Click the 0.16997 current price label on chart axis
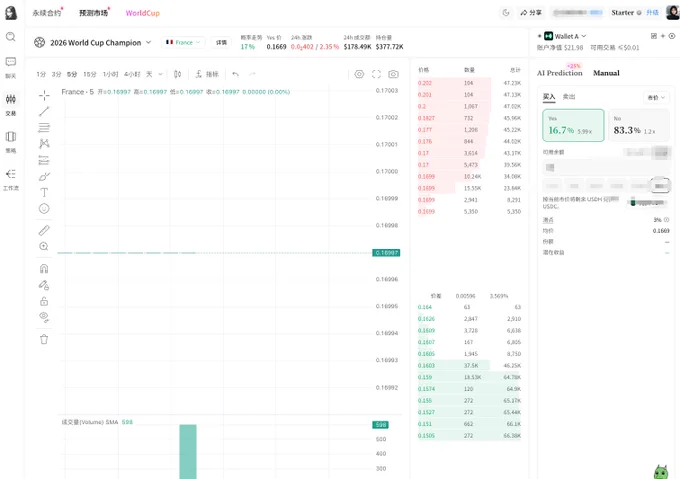Image resolution: width=680 pixels, height=479 pixels. tap(386, 253)
